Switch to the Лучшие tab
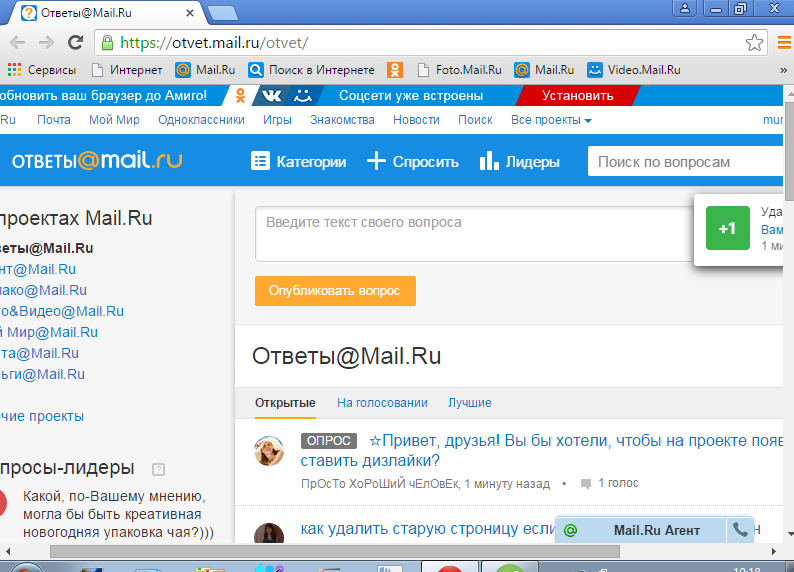 tap(469, 403)
